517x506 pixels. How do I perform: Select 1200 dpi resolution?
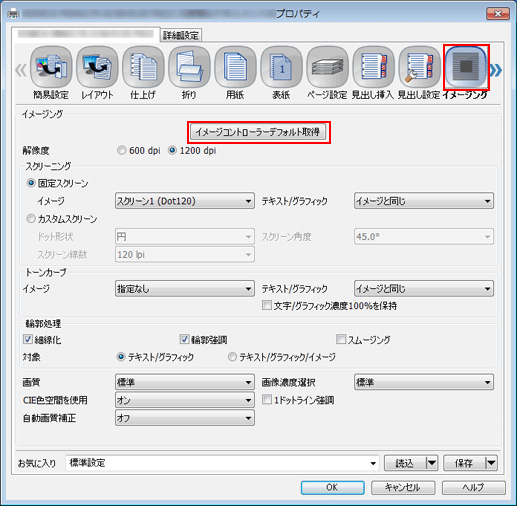tap(192, 151)
